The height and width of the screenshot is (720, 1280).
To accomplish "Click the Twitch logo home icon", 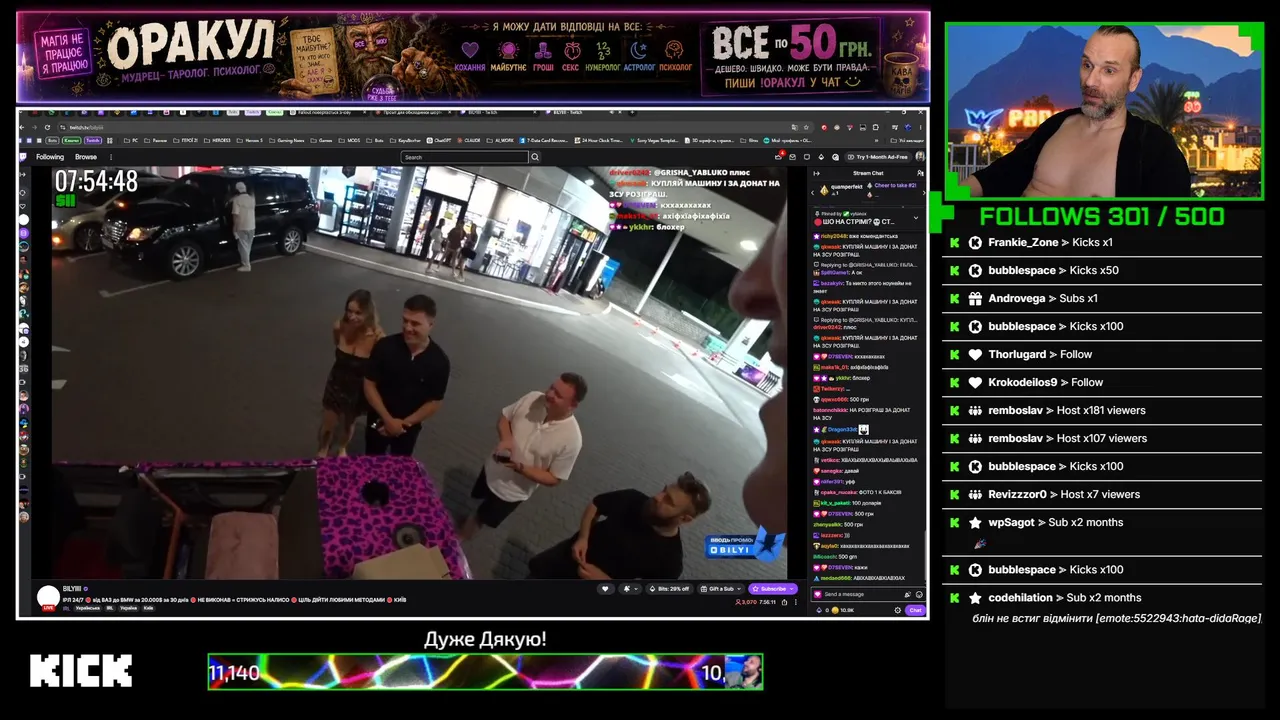I will tap(23, 157).
